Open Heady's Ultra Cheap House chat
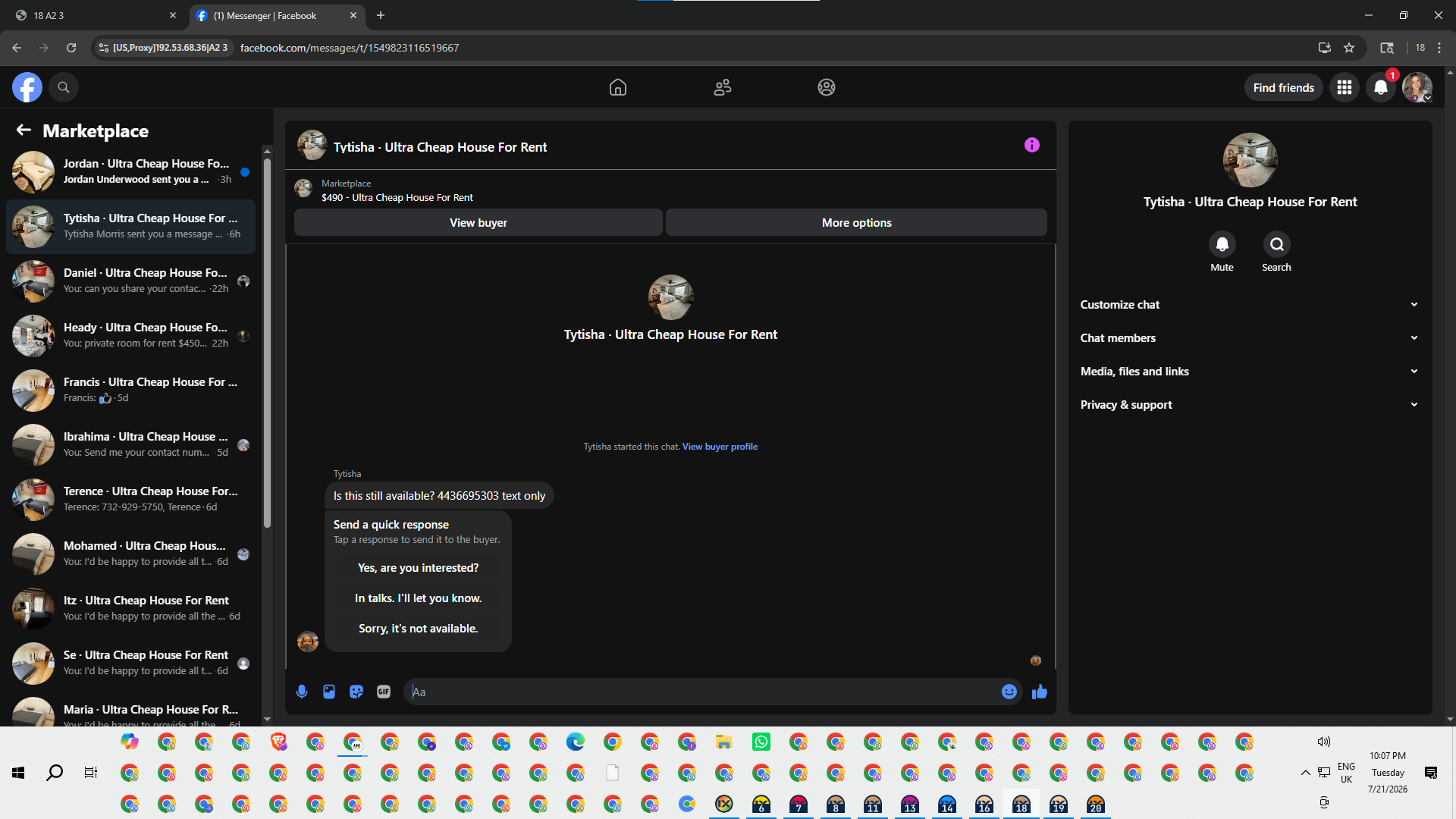The image size is (1456, 819). pos(130,336)
